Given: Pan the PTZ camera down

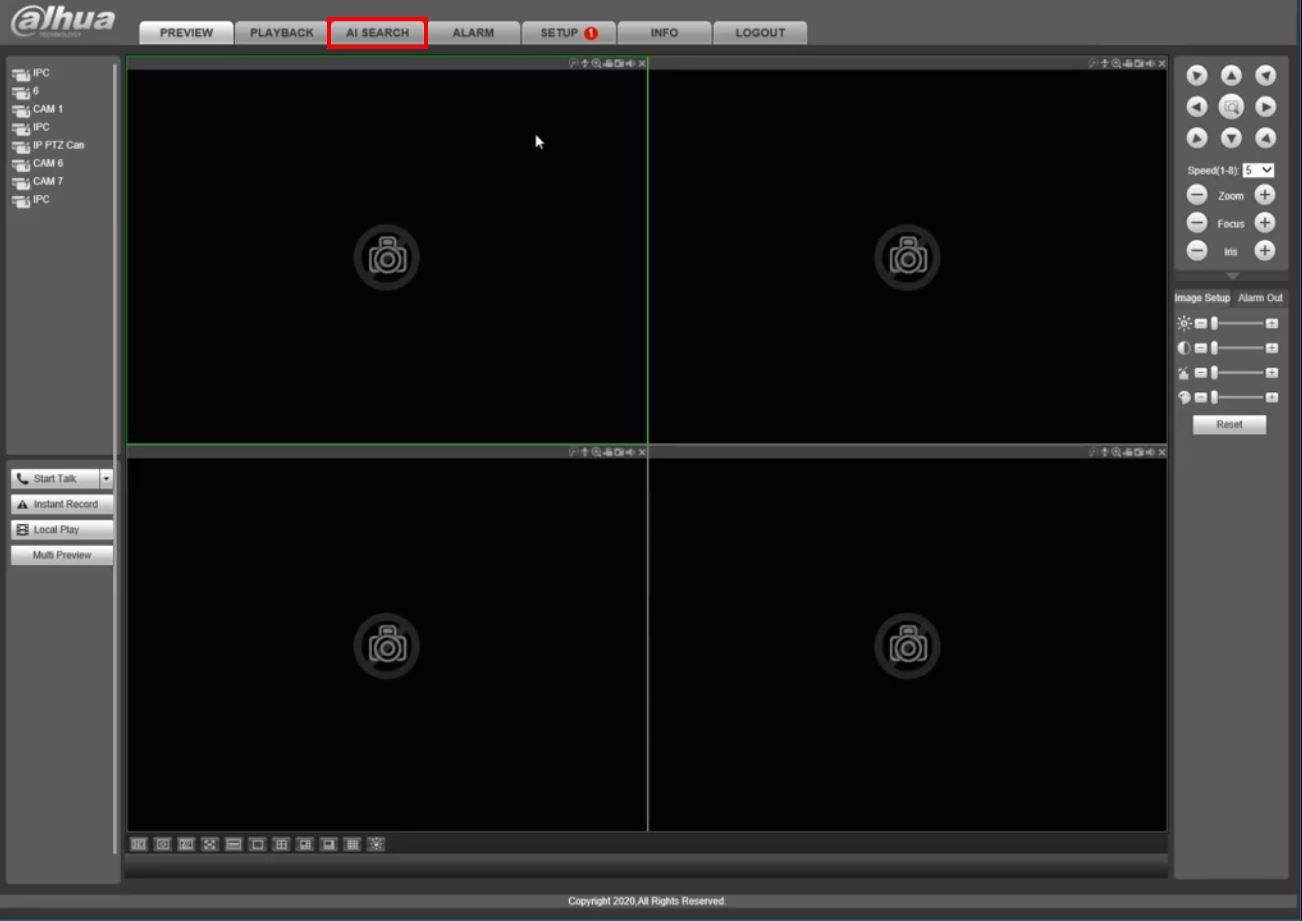Looking at the screenshot, I should coord(1231,137).
